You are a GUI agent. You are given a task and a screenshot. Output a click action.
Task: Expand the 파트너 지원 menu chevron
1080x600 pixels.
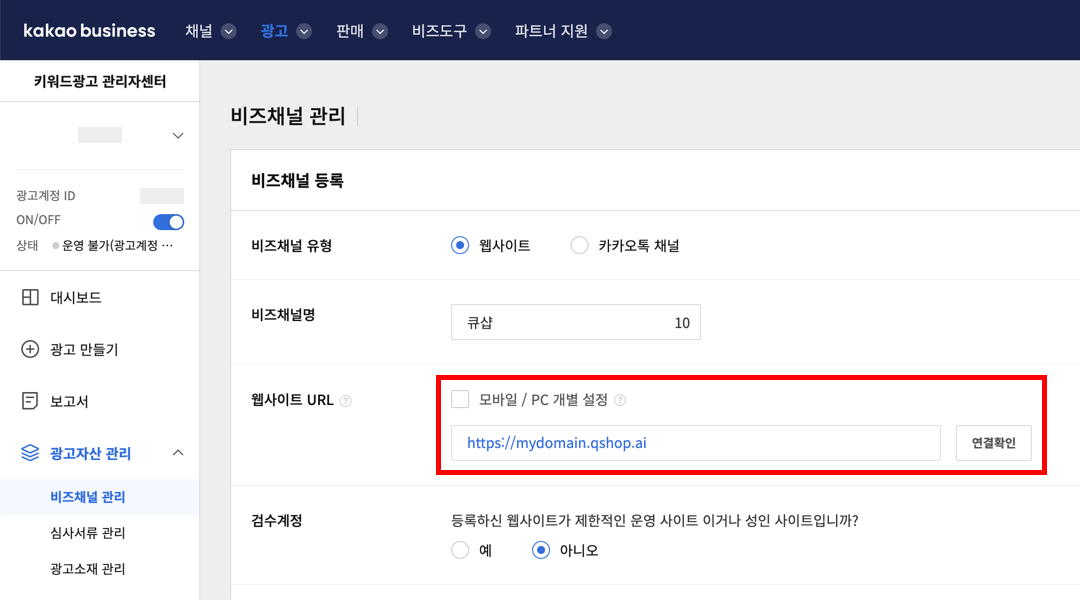tap(604, 31)
